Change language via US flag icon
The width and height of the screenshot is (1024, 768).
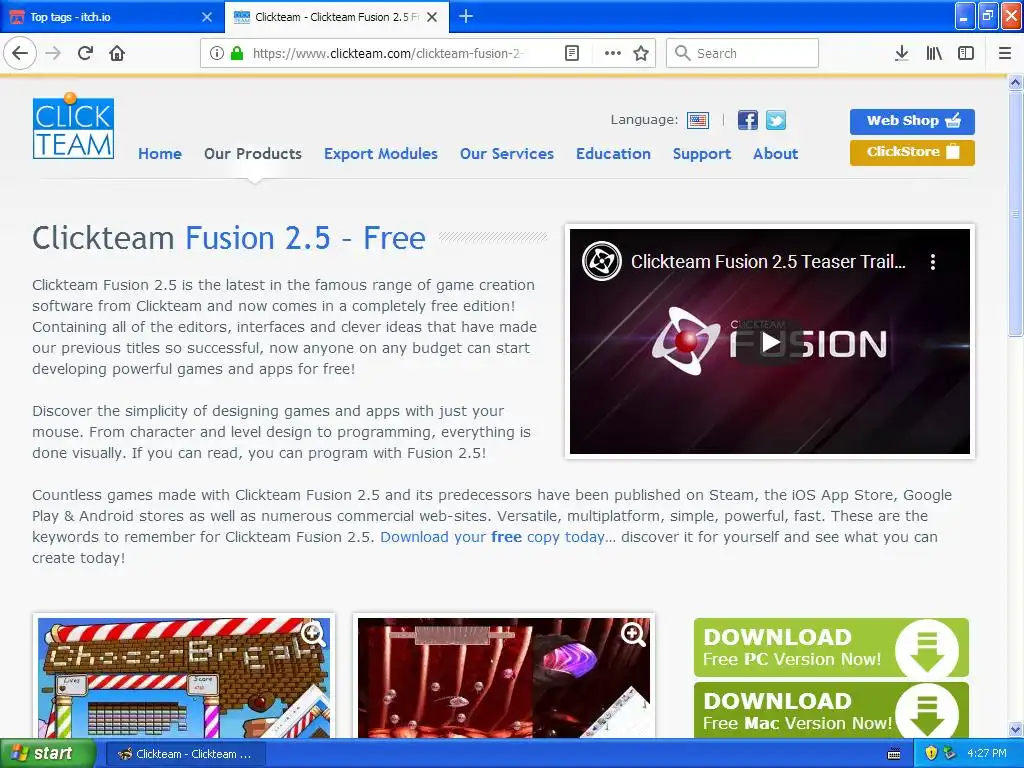[x=697, y=120]
